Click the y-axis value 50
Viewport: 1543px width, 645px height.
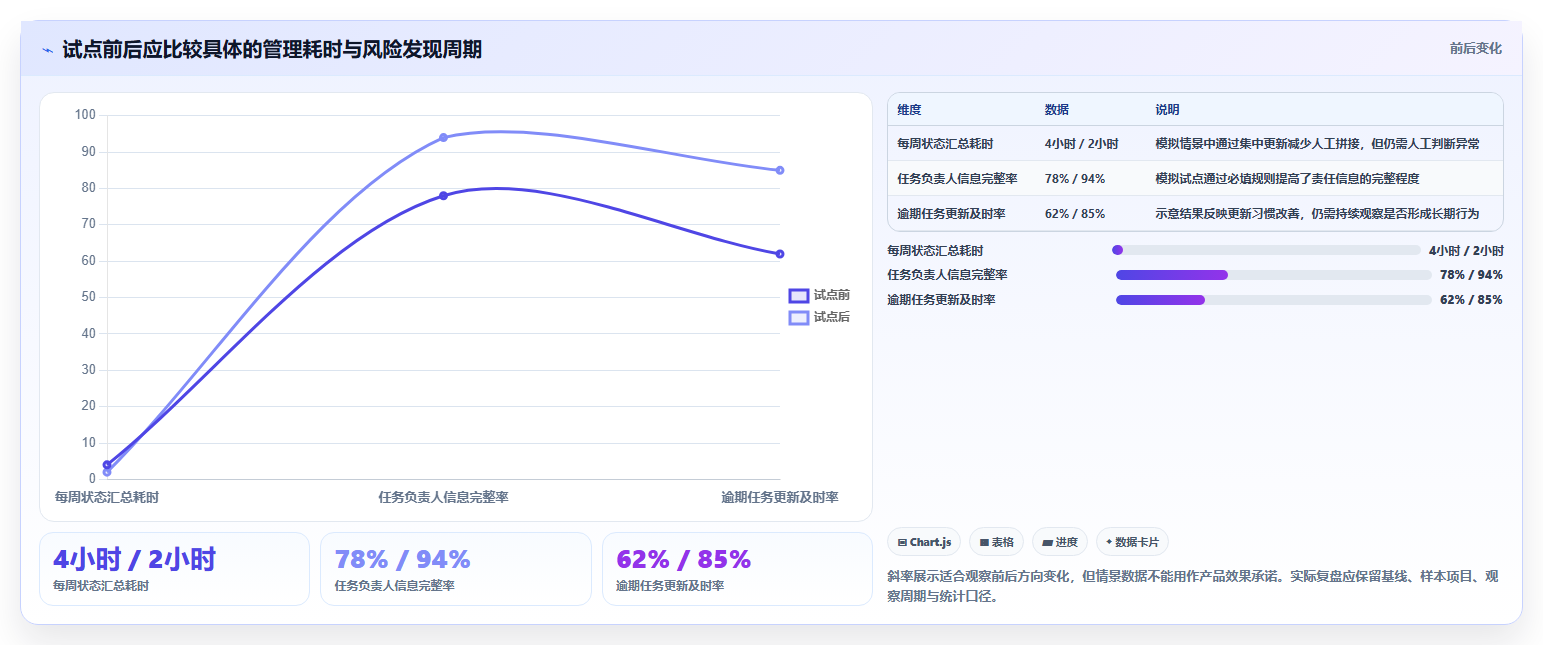point(88,297)
